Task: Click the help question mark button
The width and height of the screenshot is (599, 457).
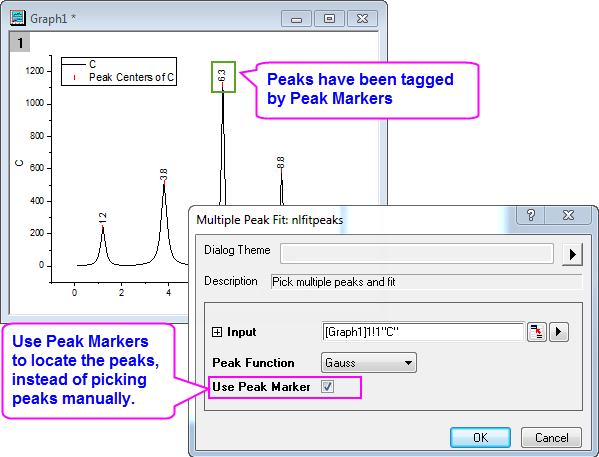Action: click(x=530, y=215)
